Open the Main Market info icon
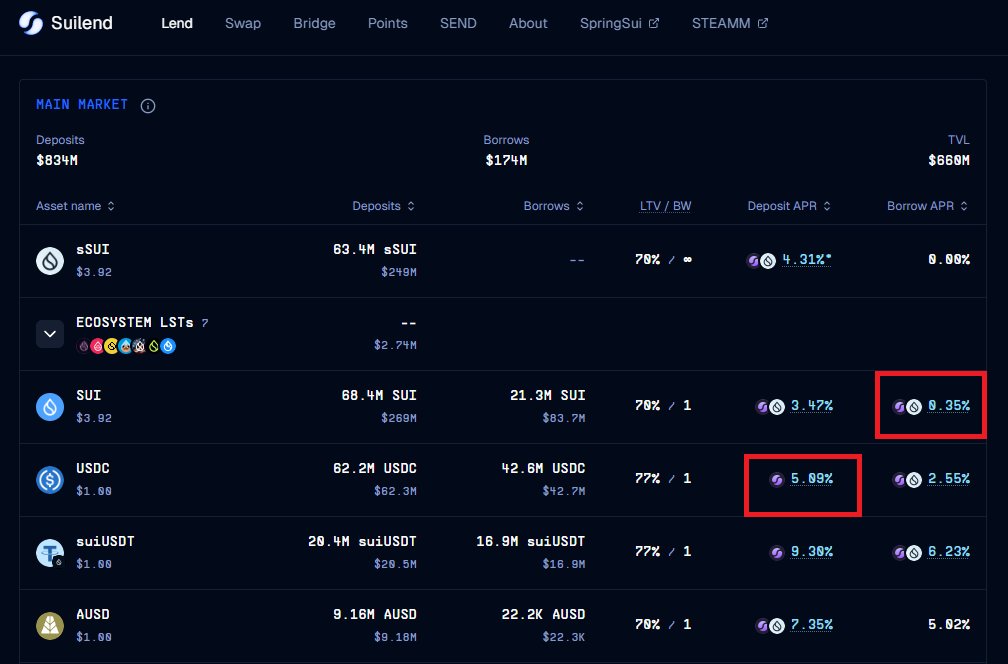The height and width of the screenshot is (664, 1008). (148, 105)
